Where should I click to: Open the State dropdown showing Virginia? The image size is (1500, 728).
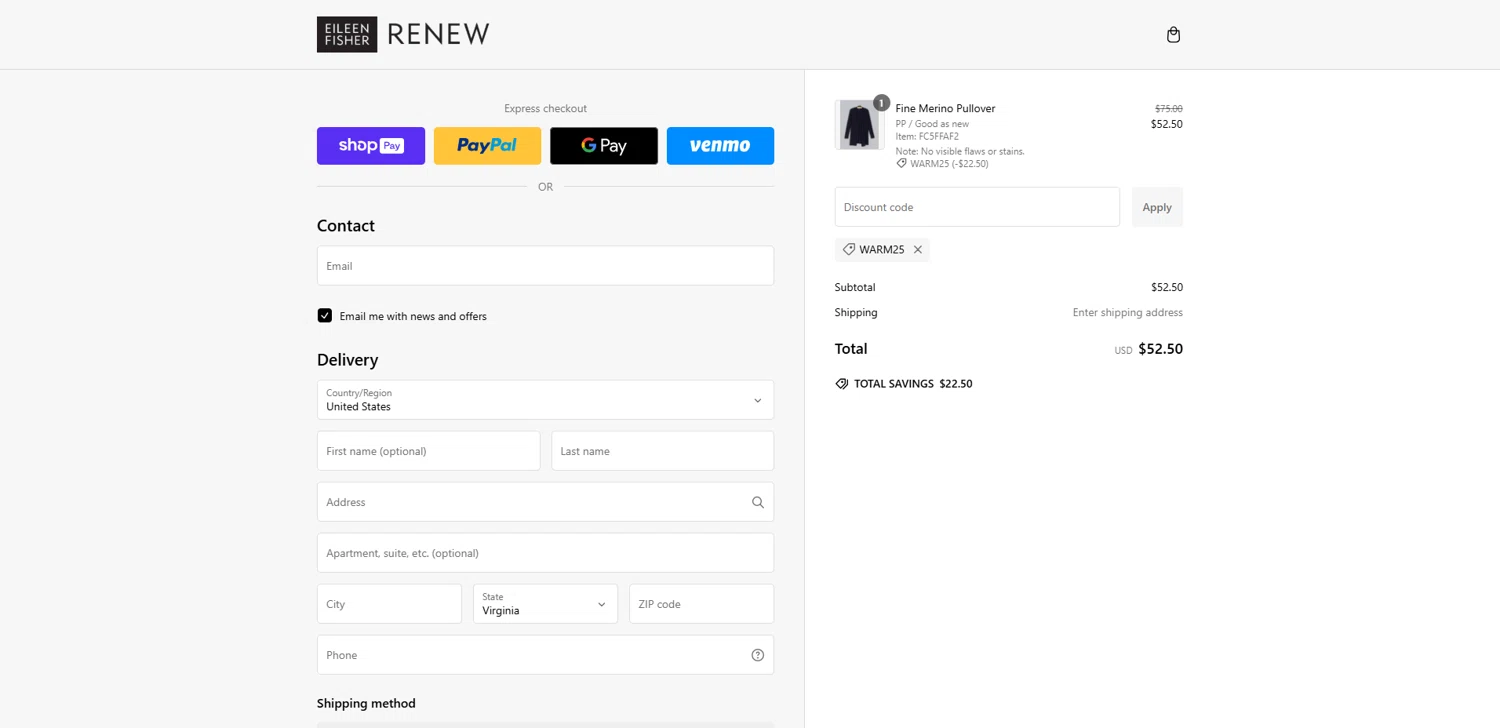coord(545,604)
